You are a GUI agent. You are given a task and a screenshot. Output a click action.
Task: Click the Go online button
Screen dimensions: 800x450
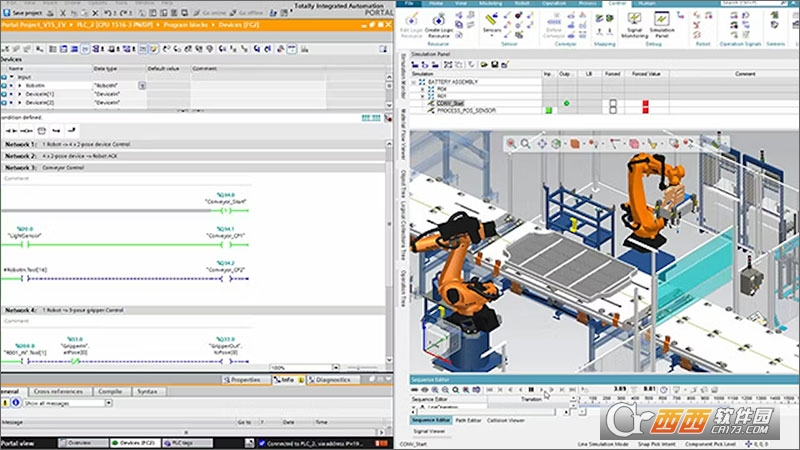point(211,13)
